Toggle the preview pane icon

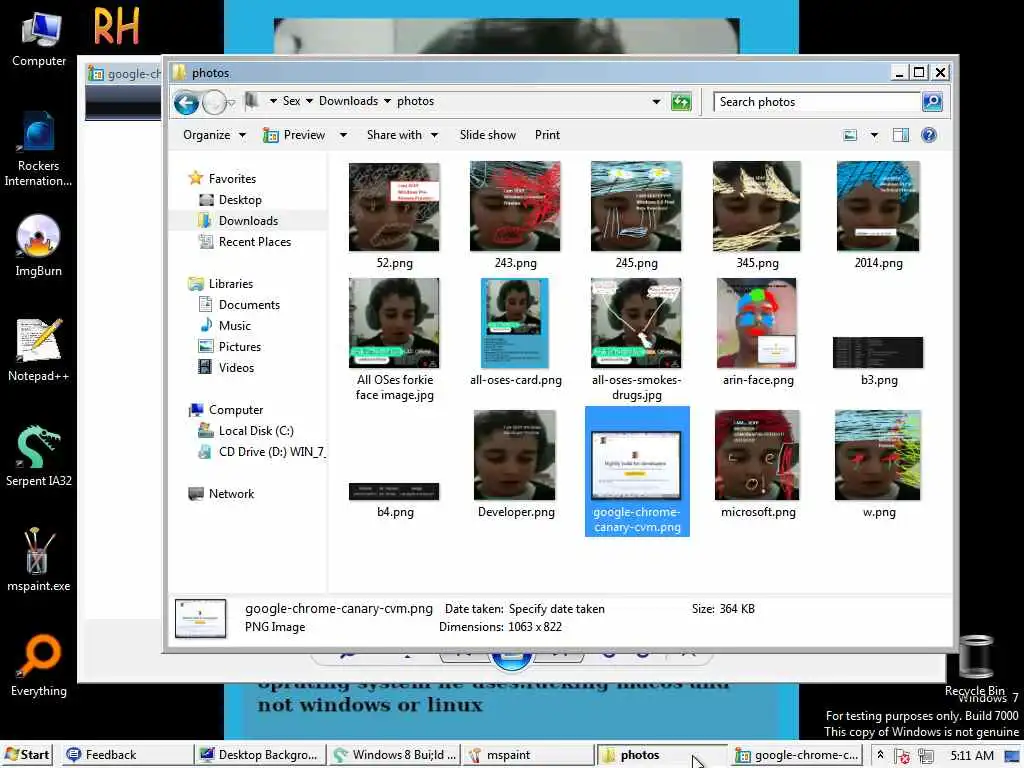(x=901, y=135)
